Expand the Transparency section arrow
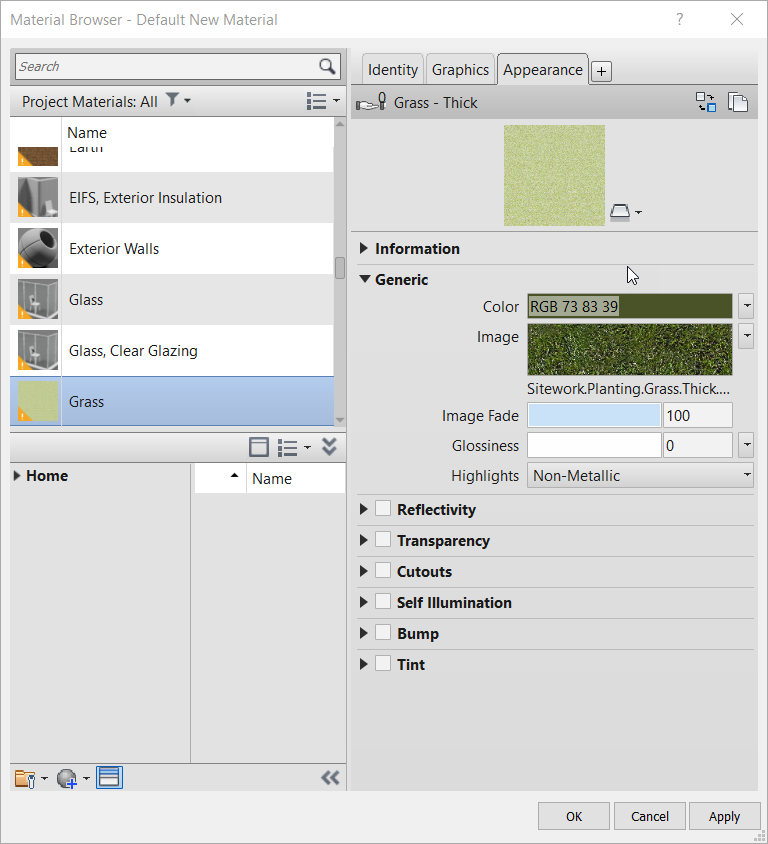 click(x=364, y=540)
